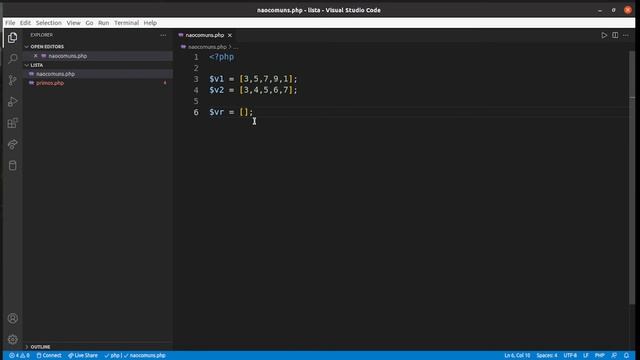Click the php validation status item
Screen dimensions: 640x360
click(112, 356)
